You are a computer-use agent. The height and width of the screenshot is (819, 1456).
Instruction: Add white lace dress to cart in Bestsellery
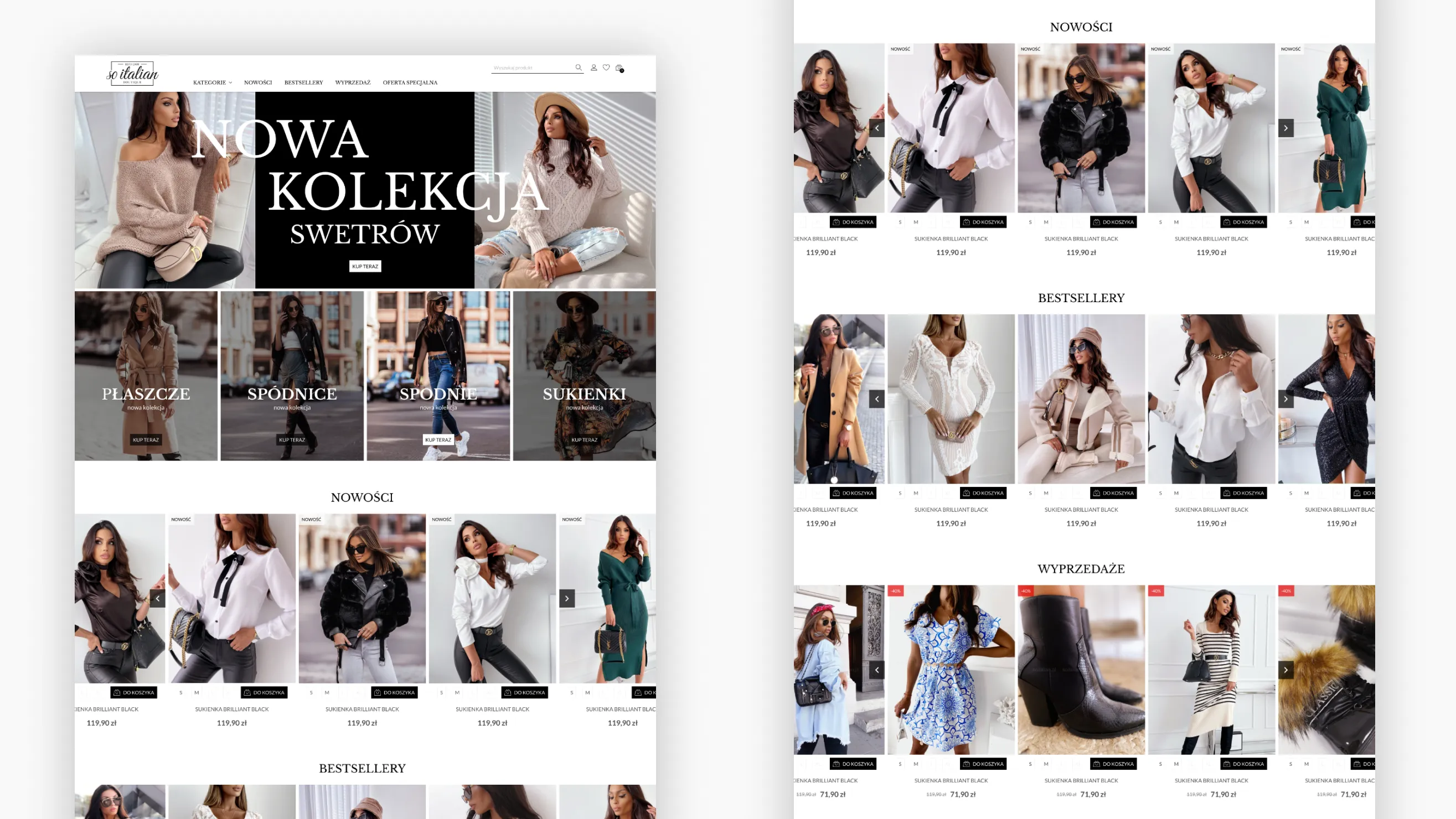[x=983, y=493]
